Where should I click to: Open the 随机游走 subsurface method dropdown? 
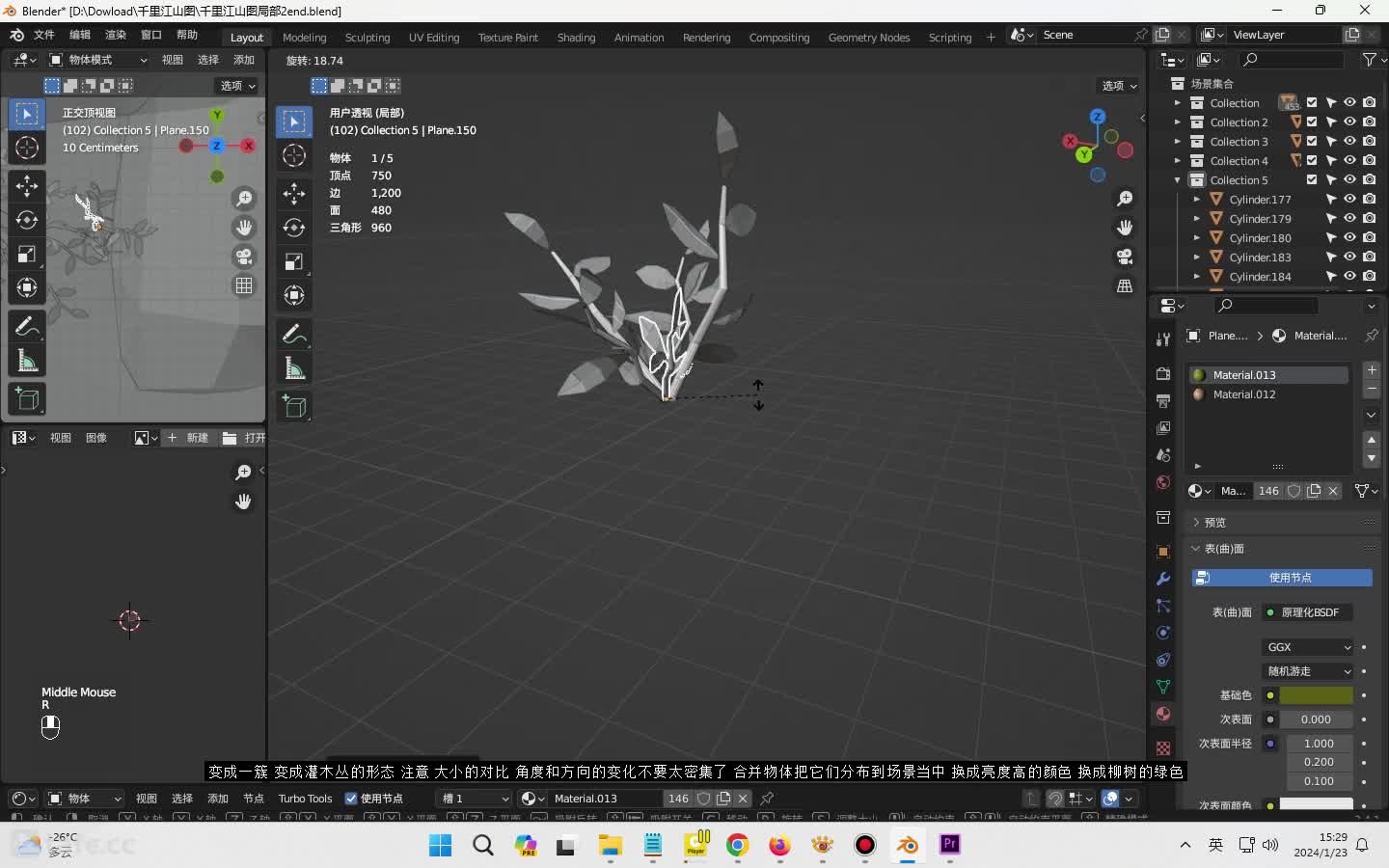pyautogui.click(x=1308, y=671)
